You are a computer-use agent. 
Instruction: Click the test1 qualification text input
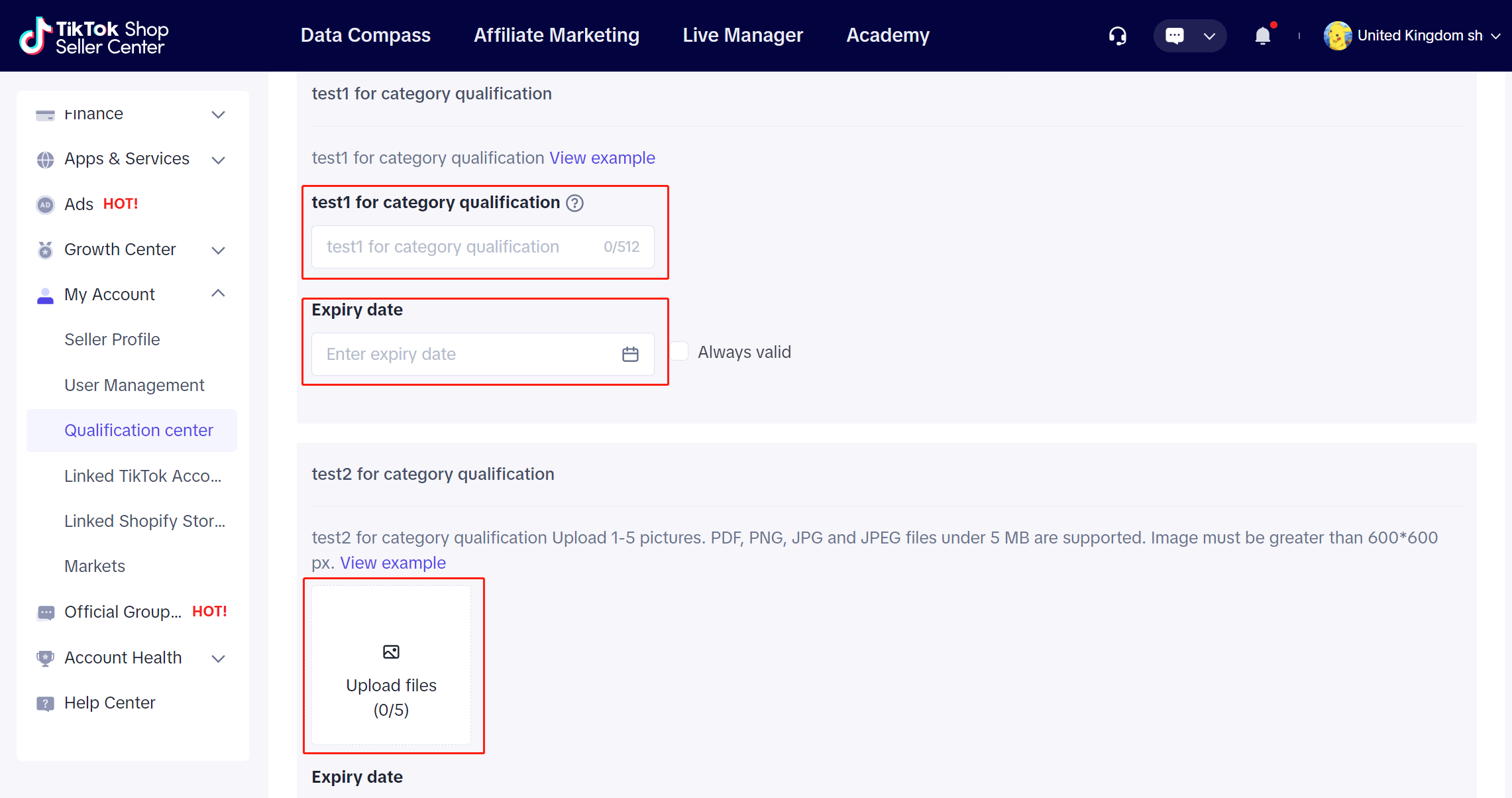[x=457, y=247]
